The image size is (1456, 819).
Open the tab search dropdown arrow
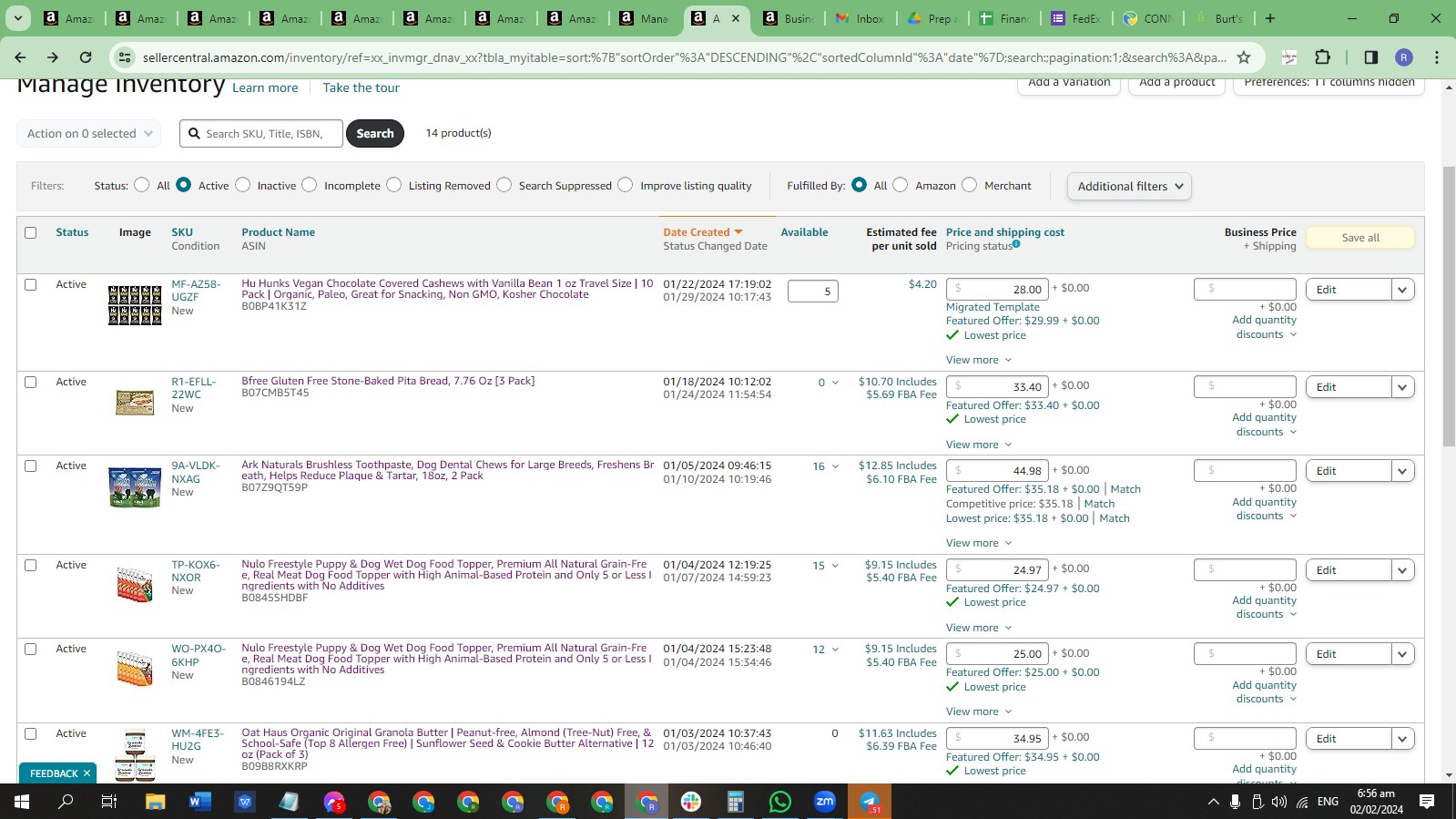(18, 18)
